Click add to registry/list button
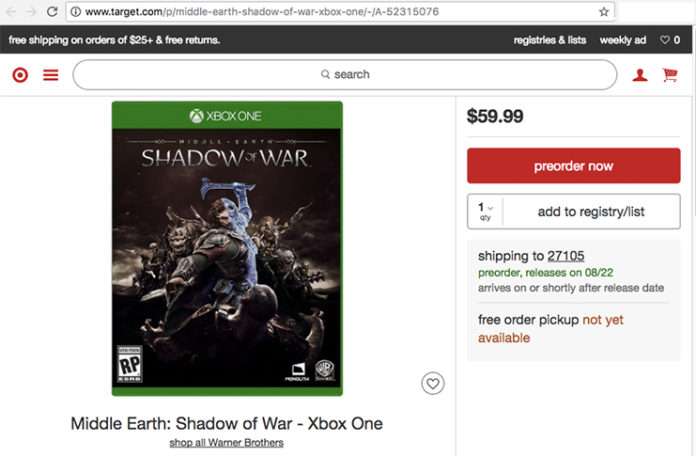The image size is (696, 456). pyautogui.click(x=591, y=211)
